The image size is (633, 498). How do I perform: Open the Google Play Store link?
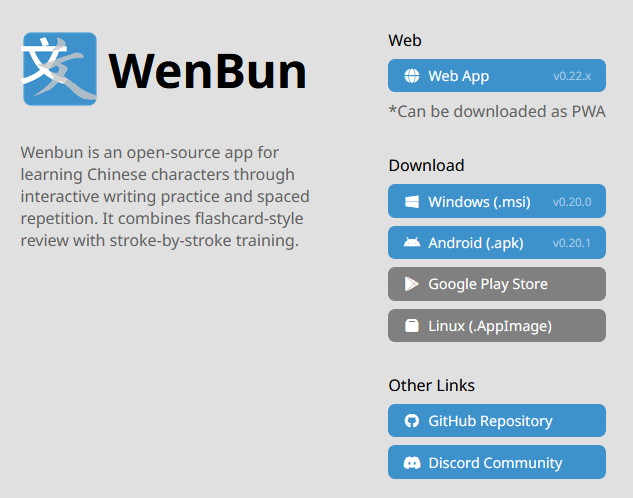tap(497, 284)
